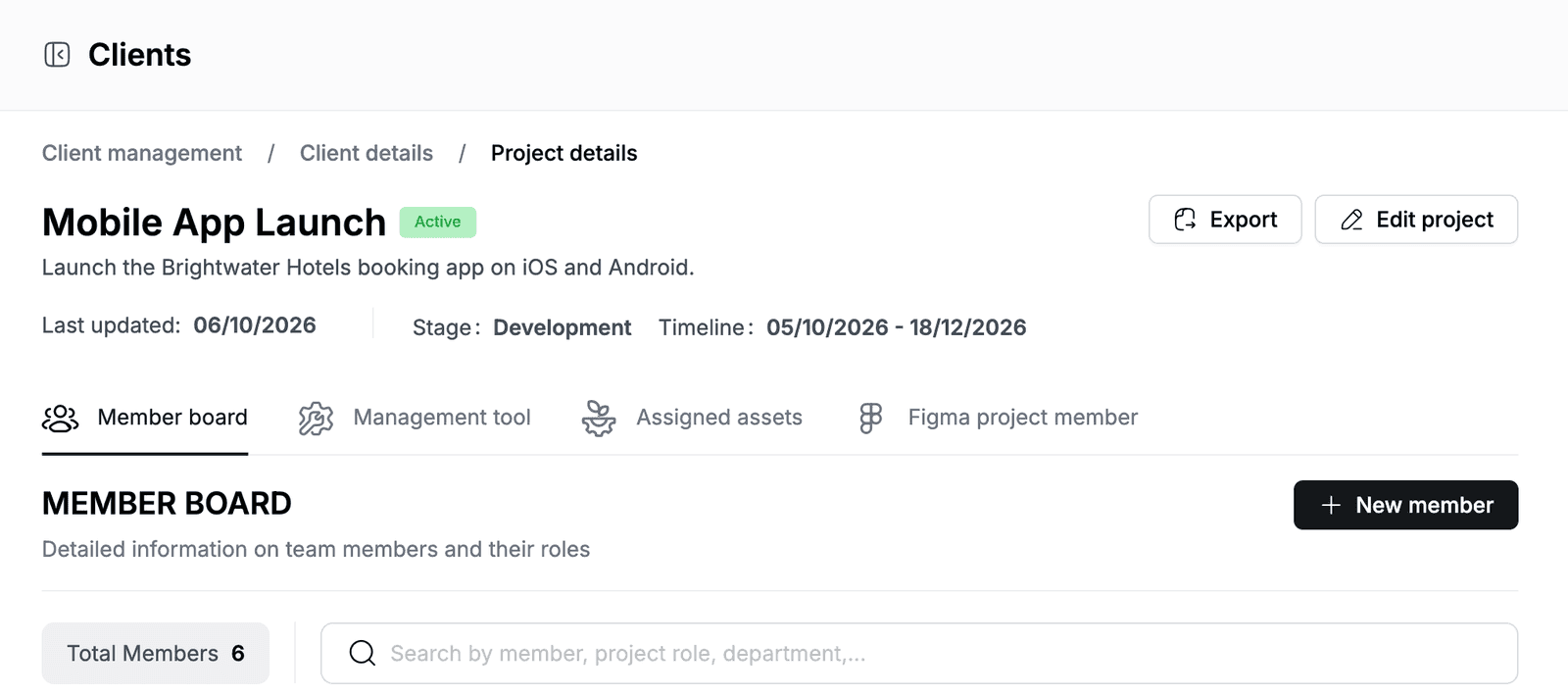Screen dimensions: 1568x695
Task: Click the Mobile App Launch title
Action: click(x=215, y=223)
